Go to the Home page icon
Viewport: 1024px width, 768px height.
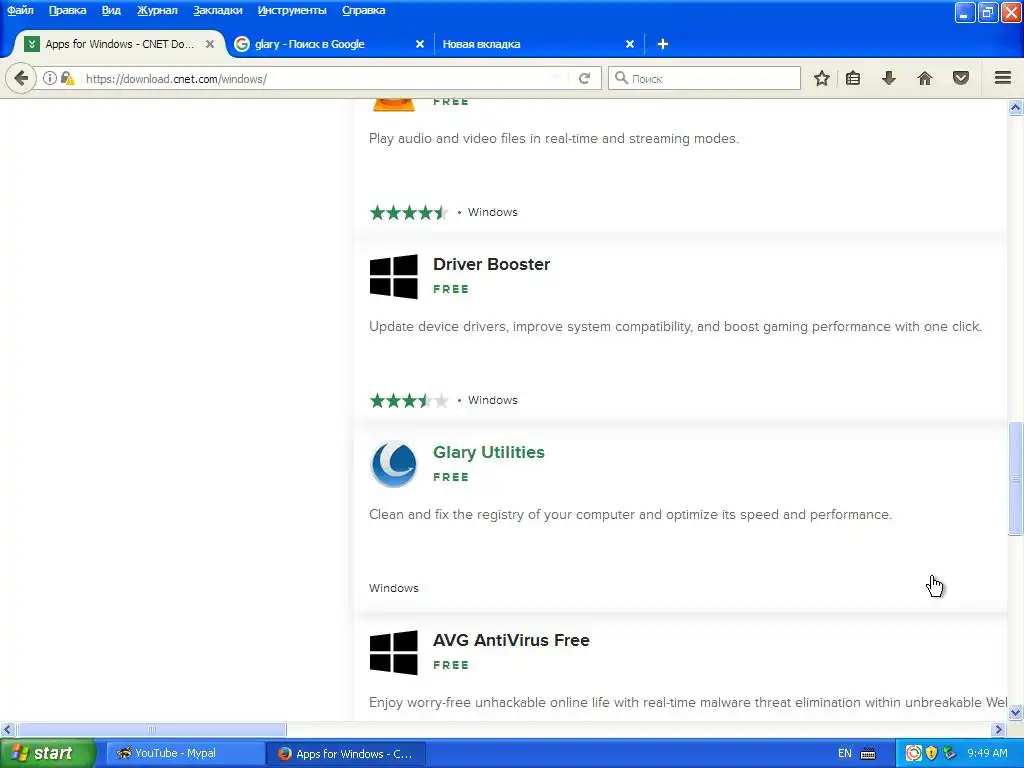pyautogui.click(x=925, y=79)
